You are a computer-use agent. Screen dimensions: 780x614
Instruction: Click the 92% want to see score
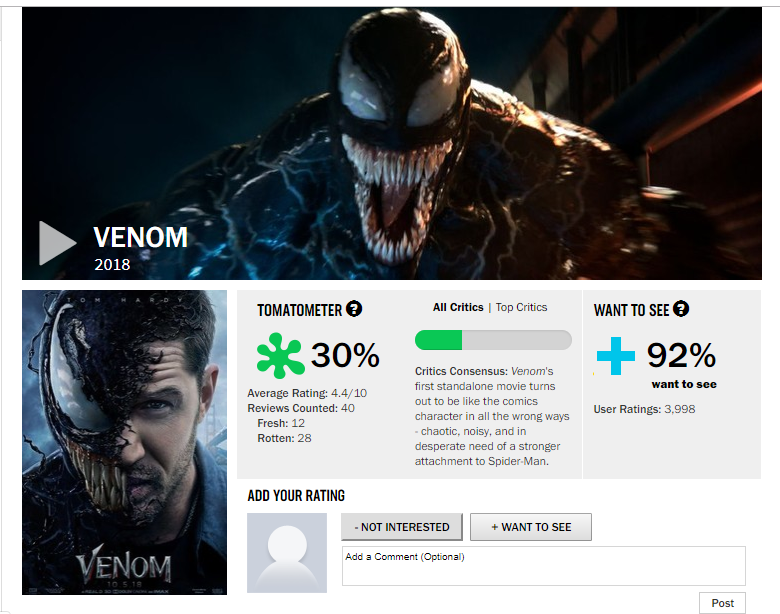coord(681,355)
